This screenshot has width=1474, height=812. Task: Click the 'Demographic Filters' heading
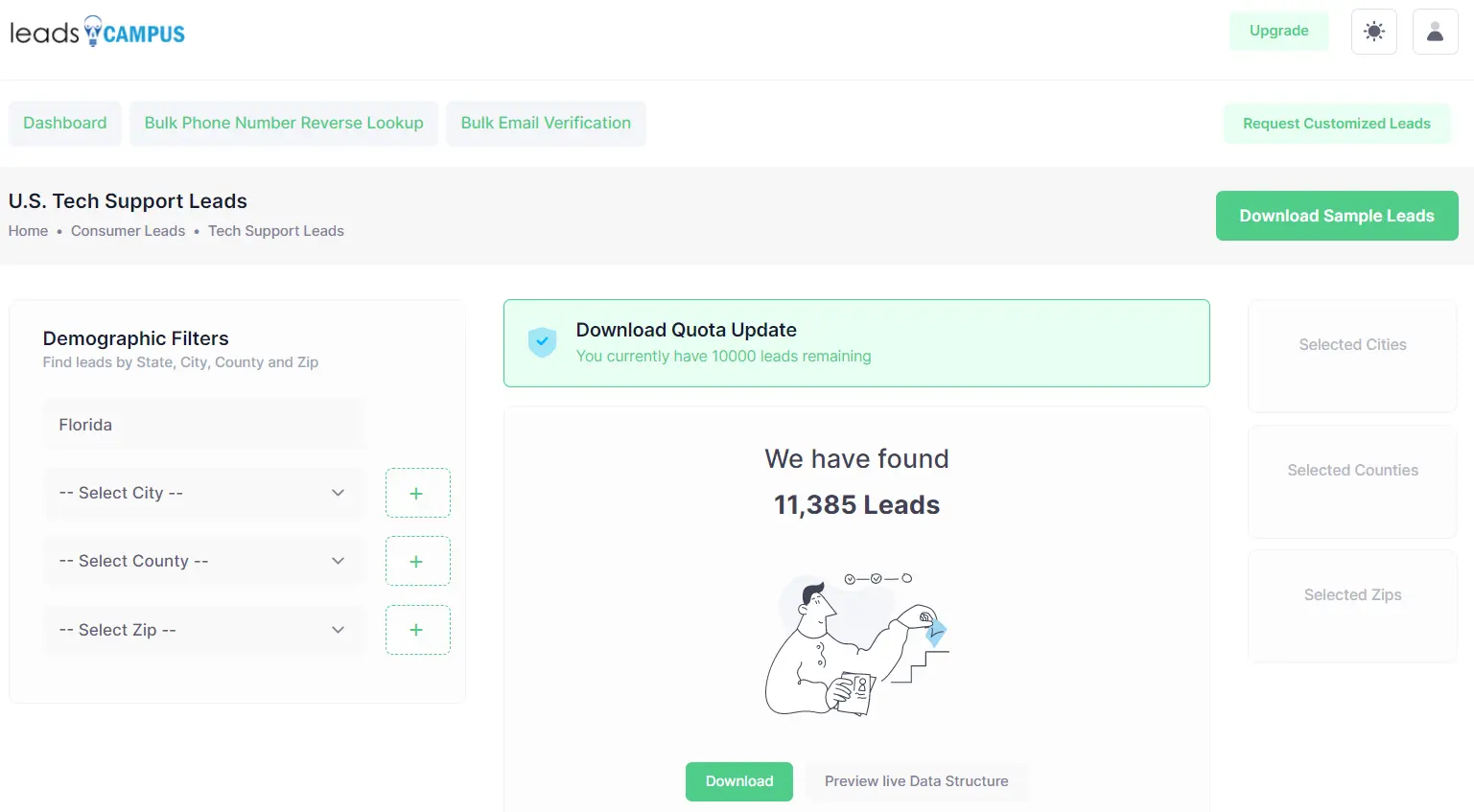tap(136, 338)
